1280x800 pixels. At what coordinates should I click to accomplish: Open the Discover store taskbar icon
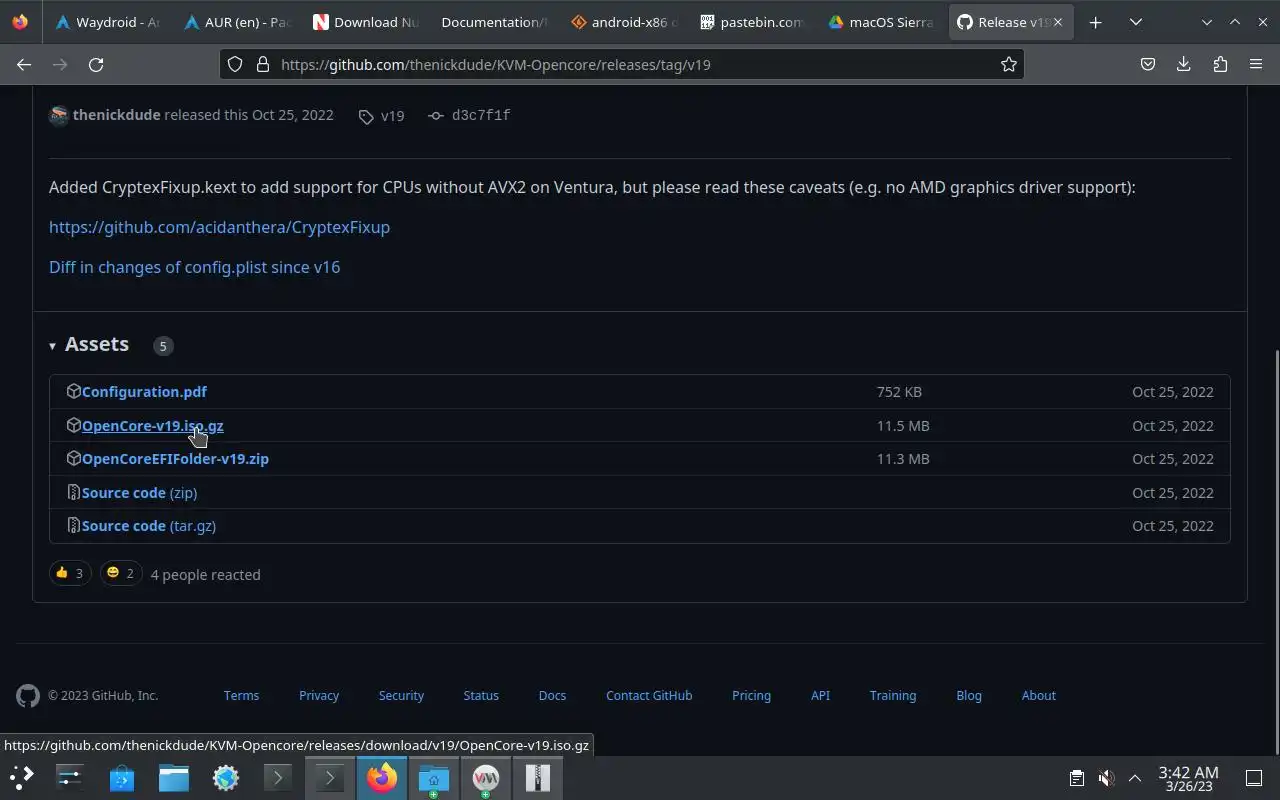coord(122,777)
